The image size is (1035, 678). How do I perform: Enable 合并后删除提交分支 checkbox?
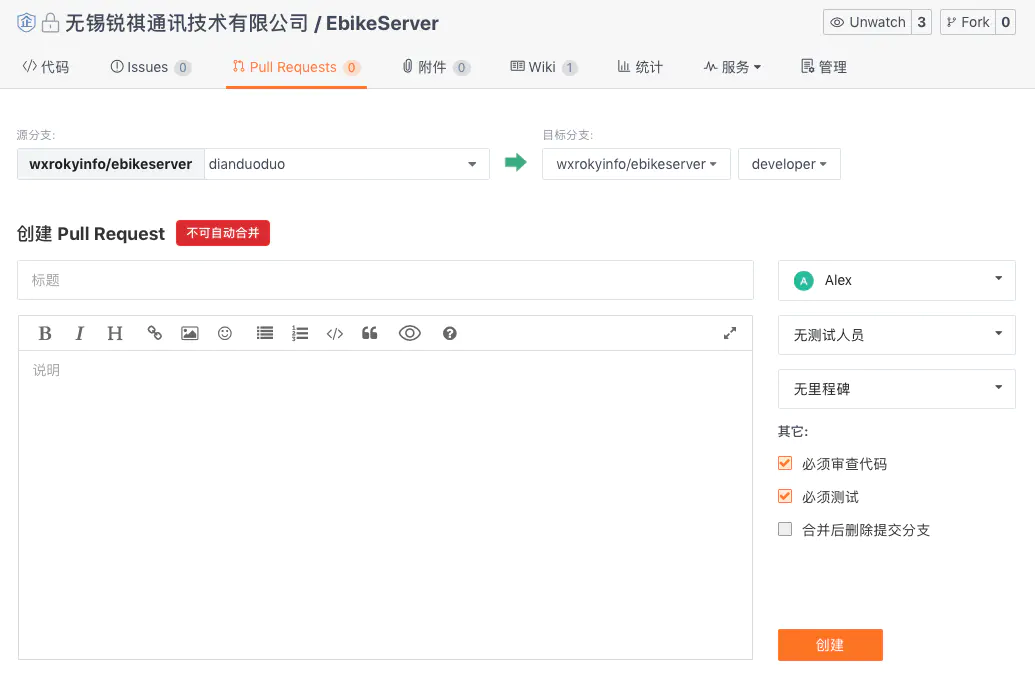[x=785, y=530]
